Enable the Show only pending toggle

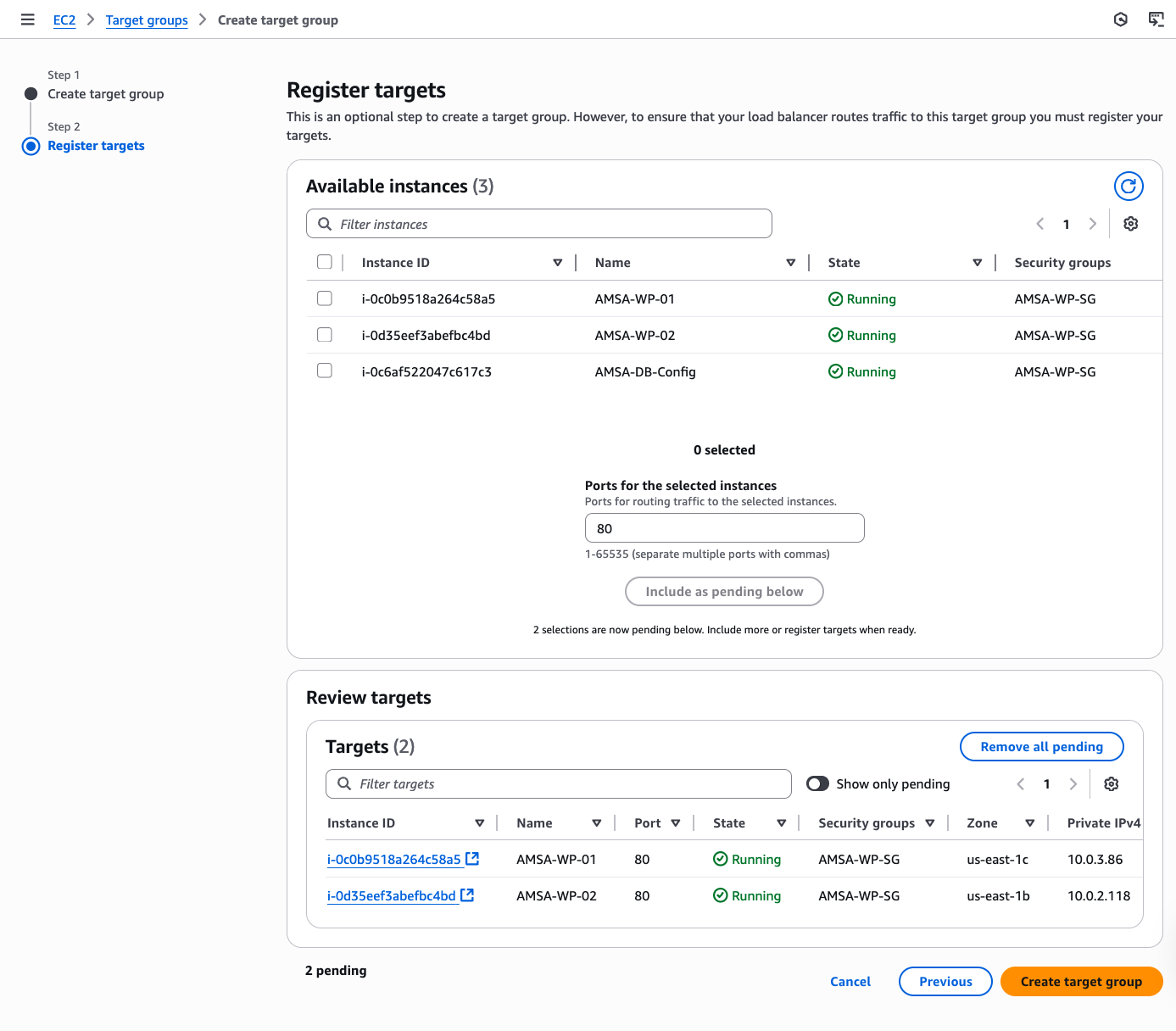tap(817, 784)
